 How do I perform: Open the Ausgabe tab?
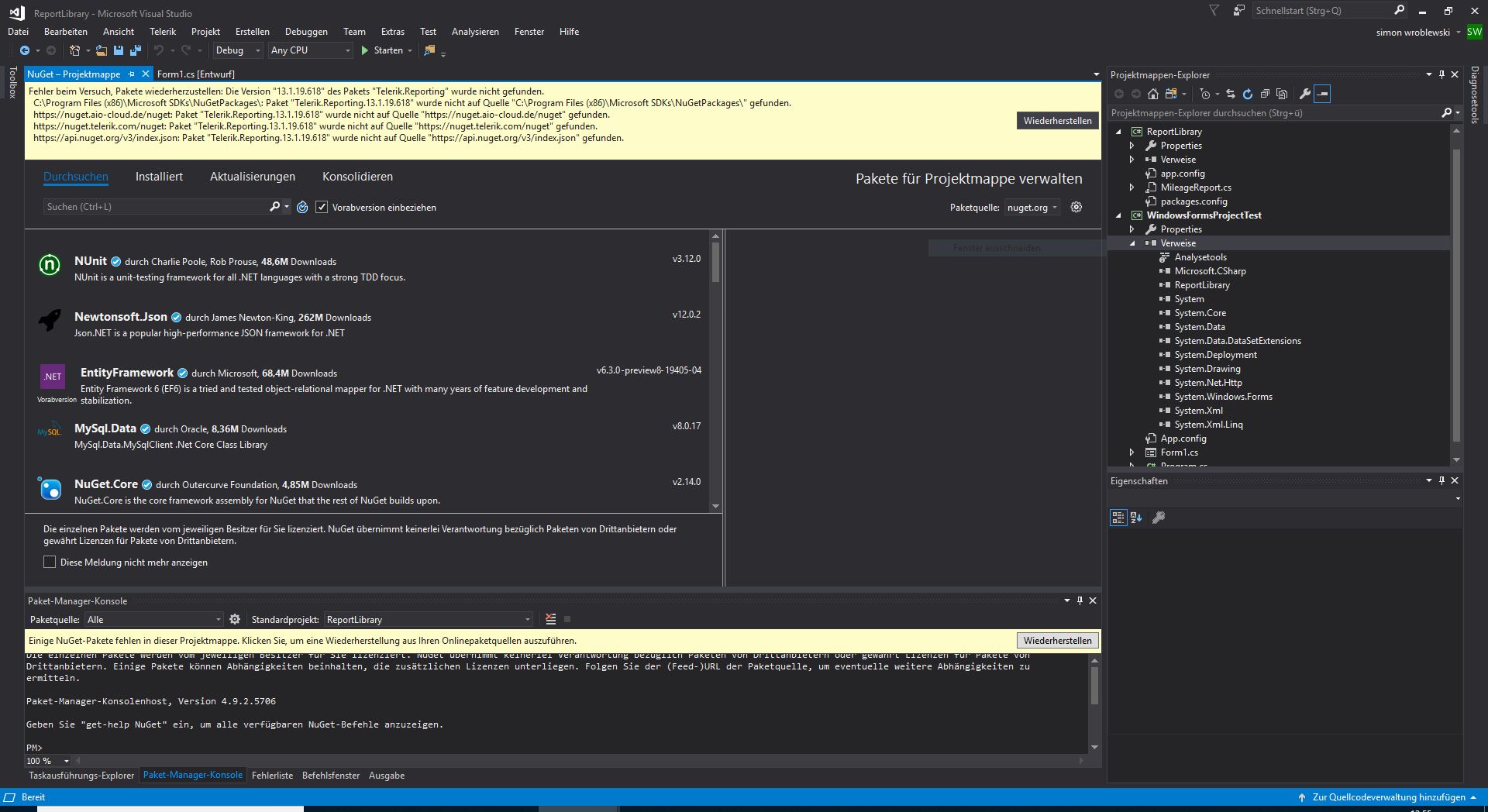(x=387, y=776)
